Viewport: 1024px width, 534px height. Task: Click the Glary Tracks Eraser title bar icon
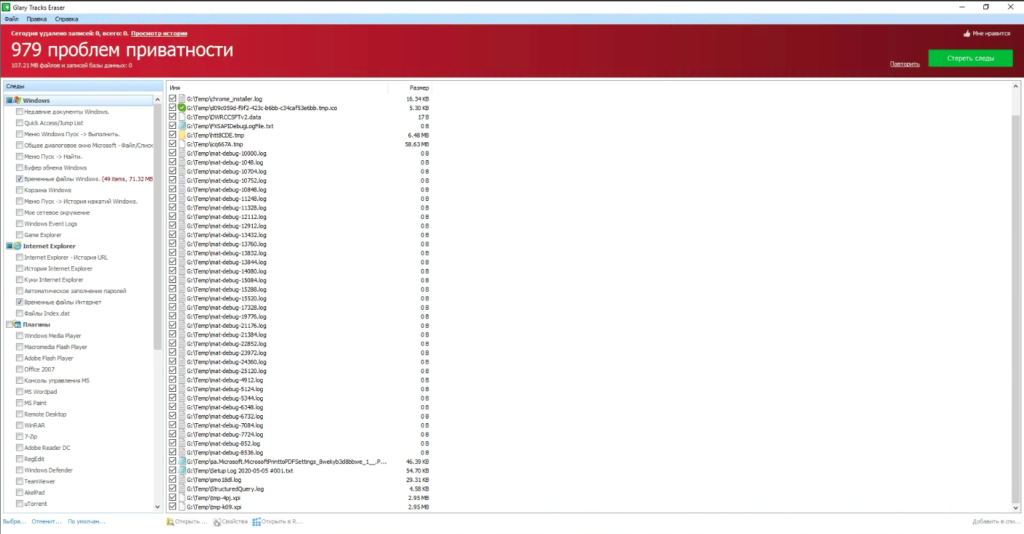[6, 7]
